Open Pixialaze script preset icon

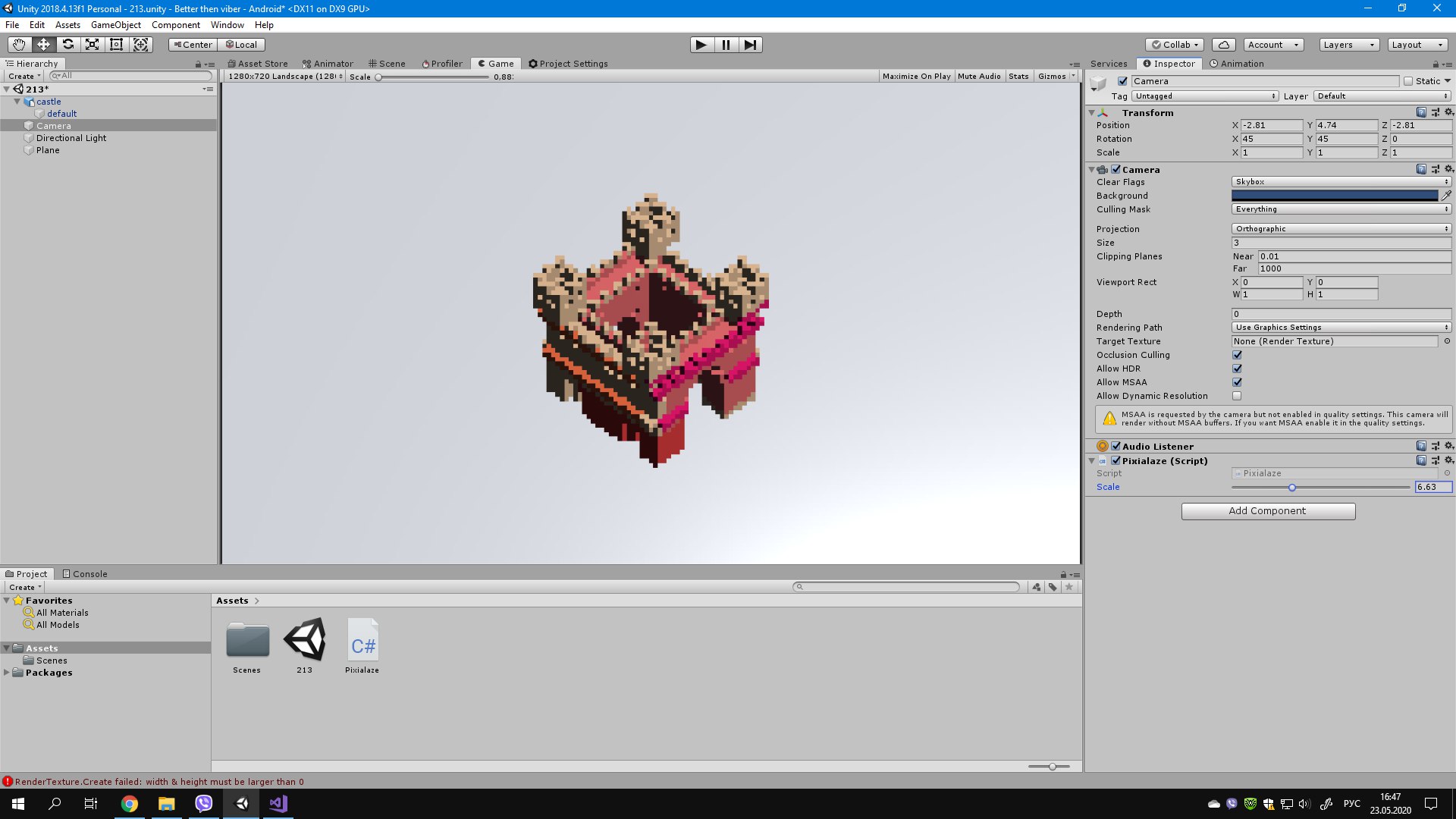click(1435, 460)
